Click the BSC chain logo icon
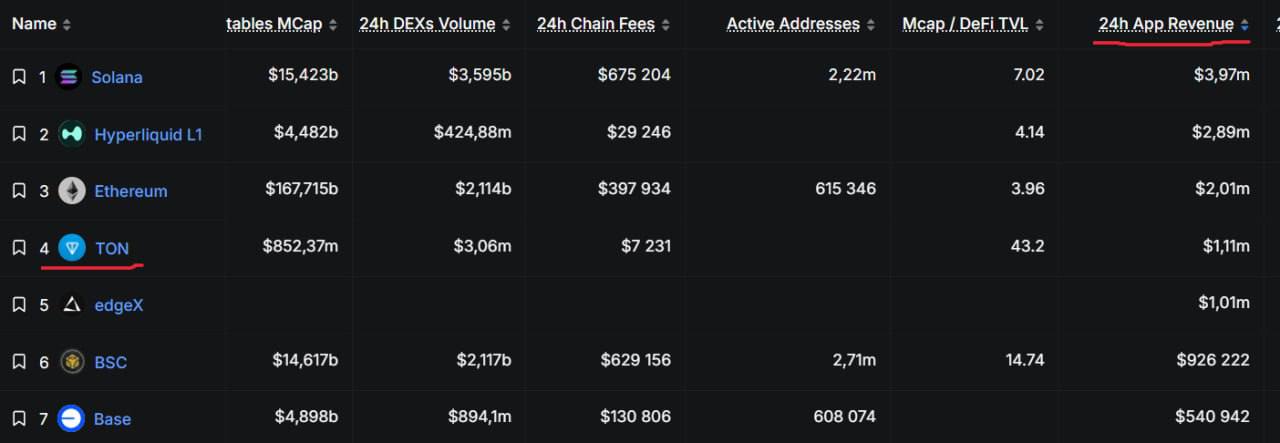 point(72,362)
